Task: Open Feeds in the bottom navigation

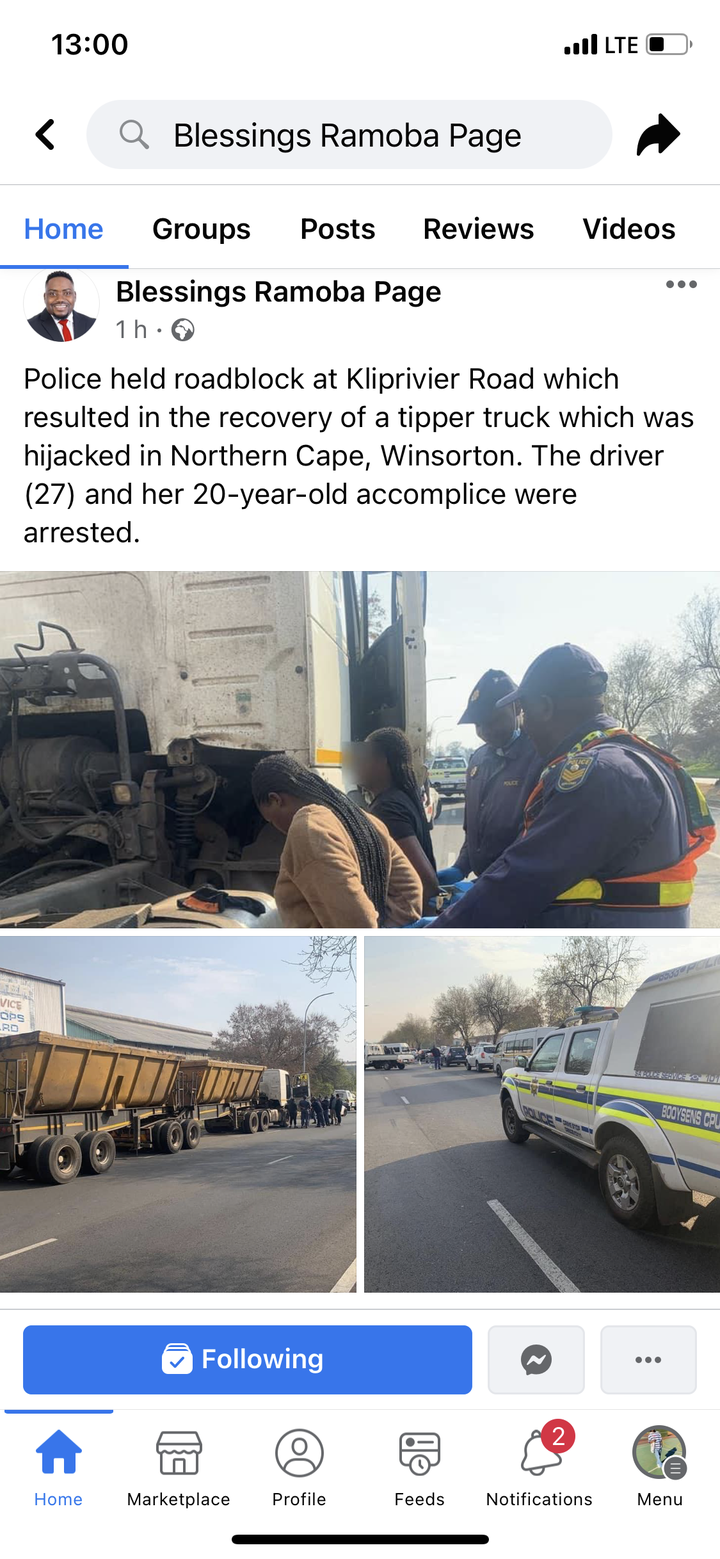Action: 419,1467
